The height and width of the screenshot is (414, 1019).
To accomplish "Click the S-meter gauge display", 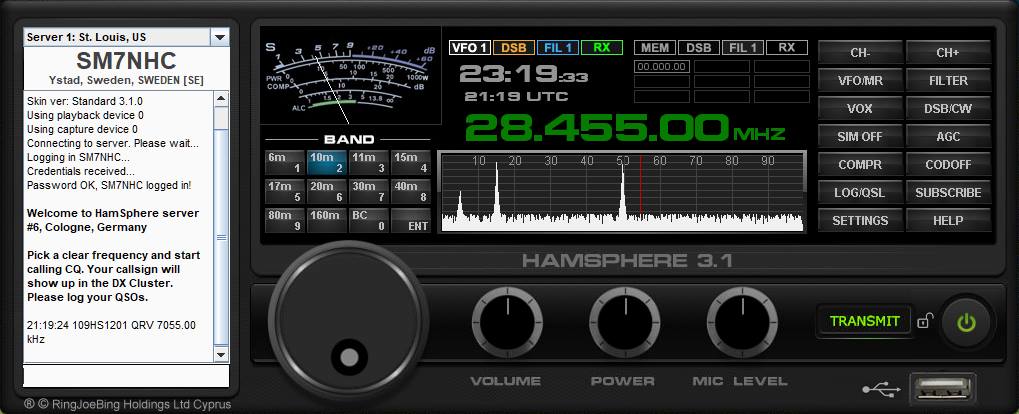I will [x=350, y=76].
